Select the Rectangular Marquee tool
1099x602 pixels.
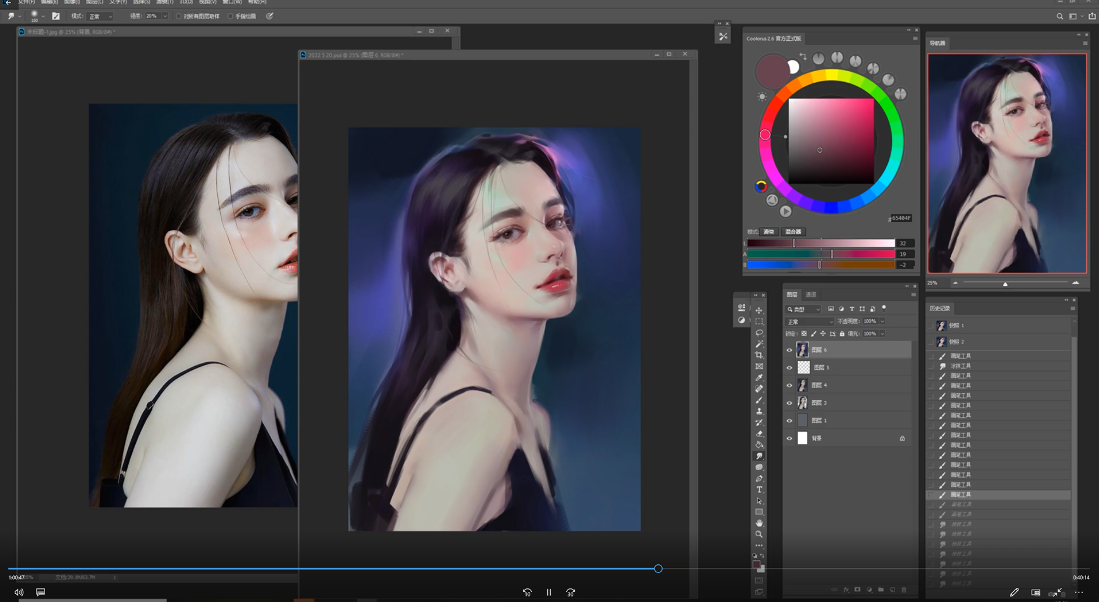click(x=759, y=322)
